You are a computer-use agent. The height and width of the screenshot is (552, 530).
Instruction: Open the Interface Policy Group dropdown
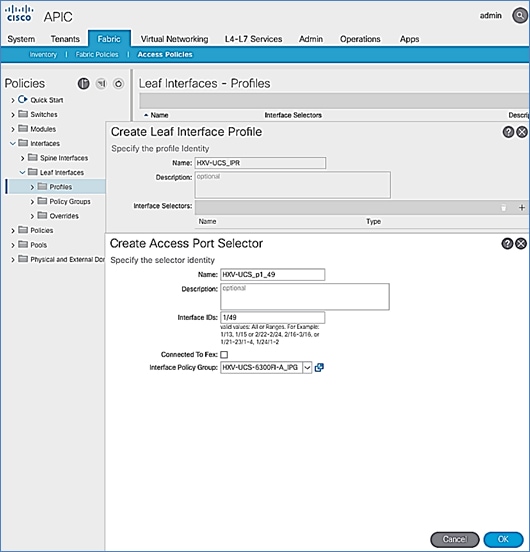tap(307, 368)
